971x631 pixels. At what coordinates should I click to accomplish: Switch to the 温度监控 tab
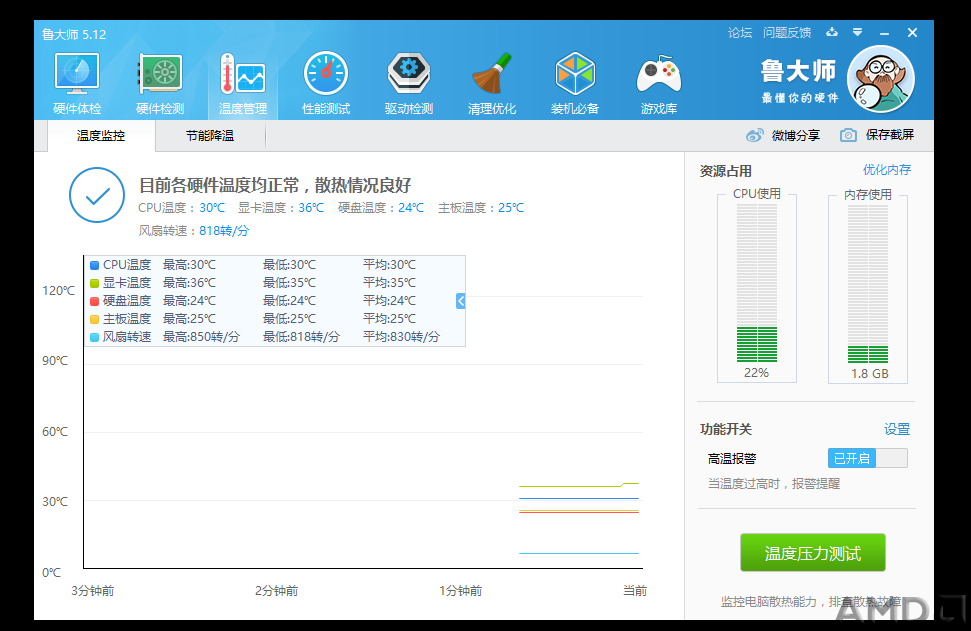point(101,136)
